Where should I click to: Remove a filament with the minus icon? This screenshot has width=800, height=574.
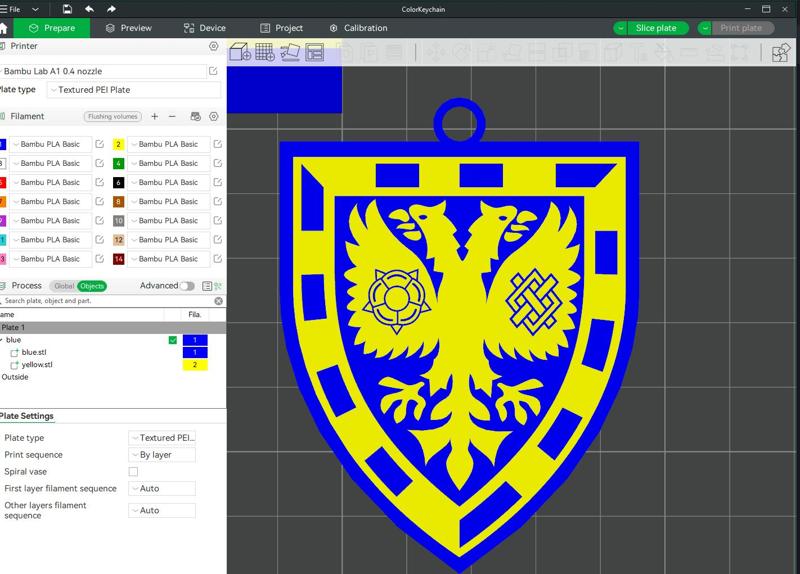tap(172, 116)
